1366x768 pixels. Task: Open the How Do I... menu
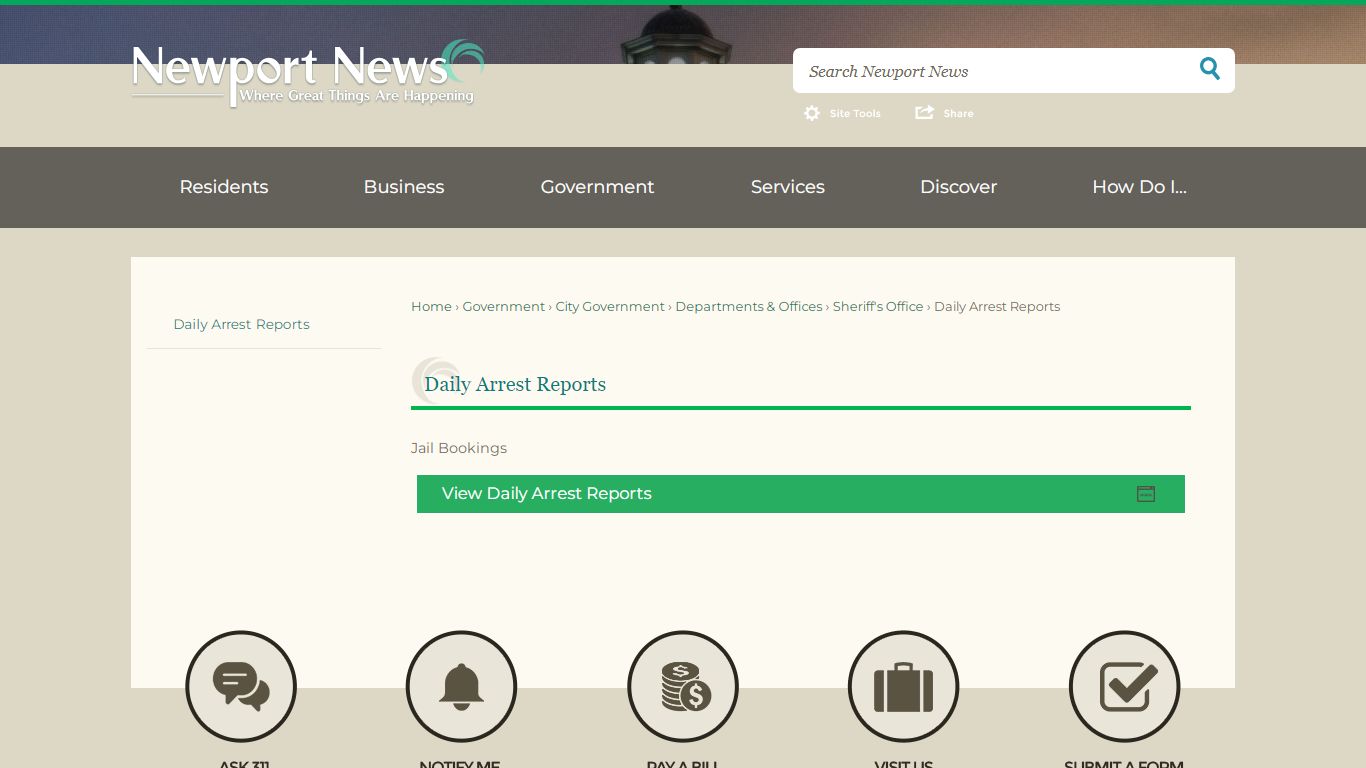coord(1140,187)
